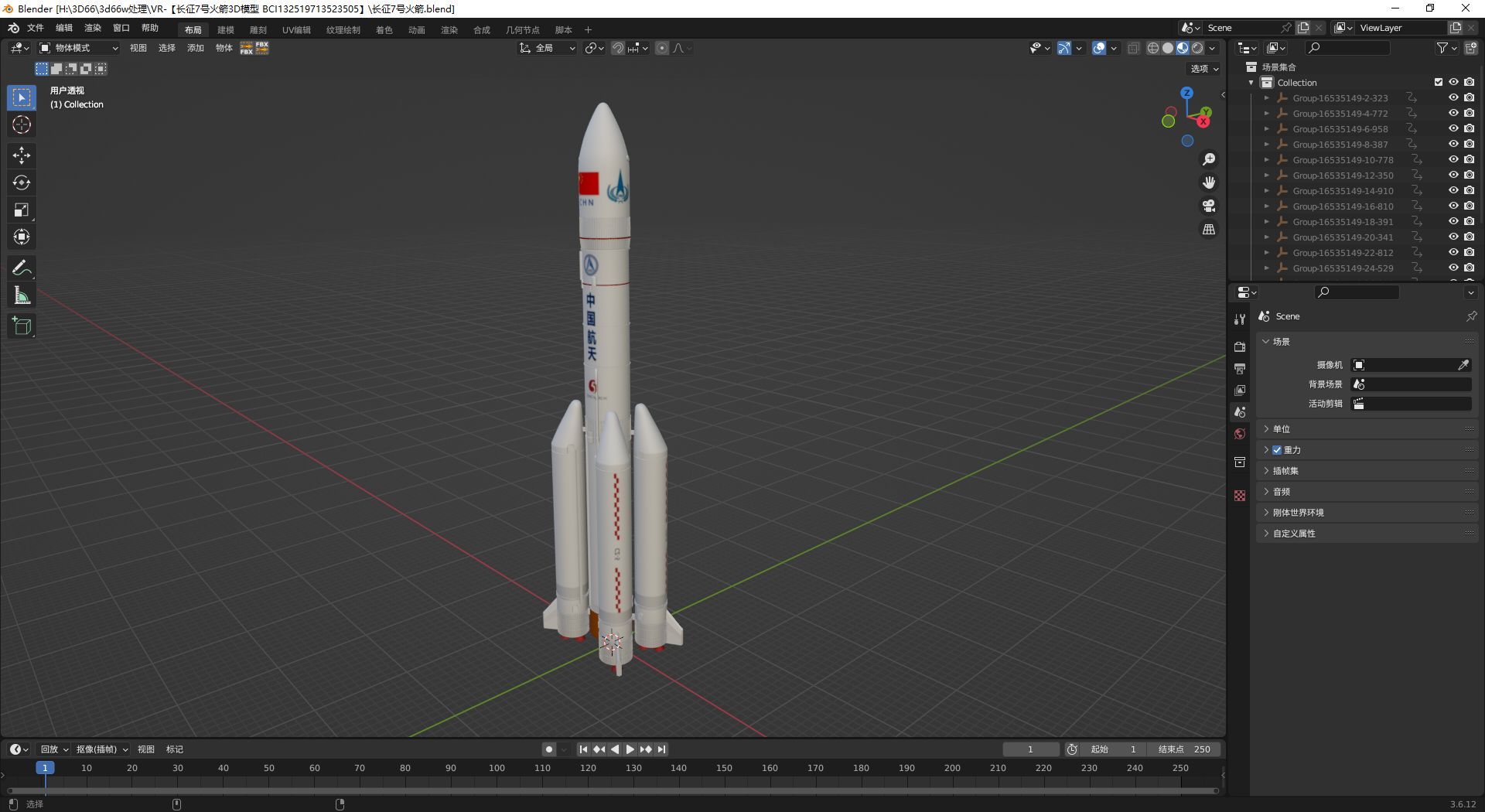Click the viewport zoom magnifier icon
The height and width of the screenshot is (812, 1485).
[1209, 159]
